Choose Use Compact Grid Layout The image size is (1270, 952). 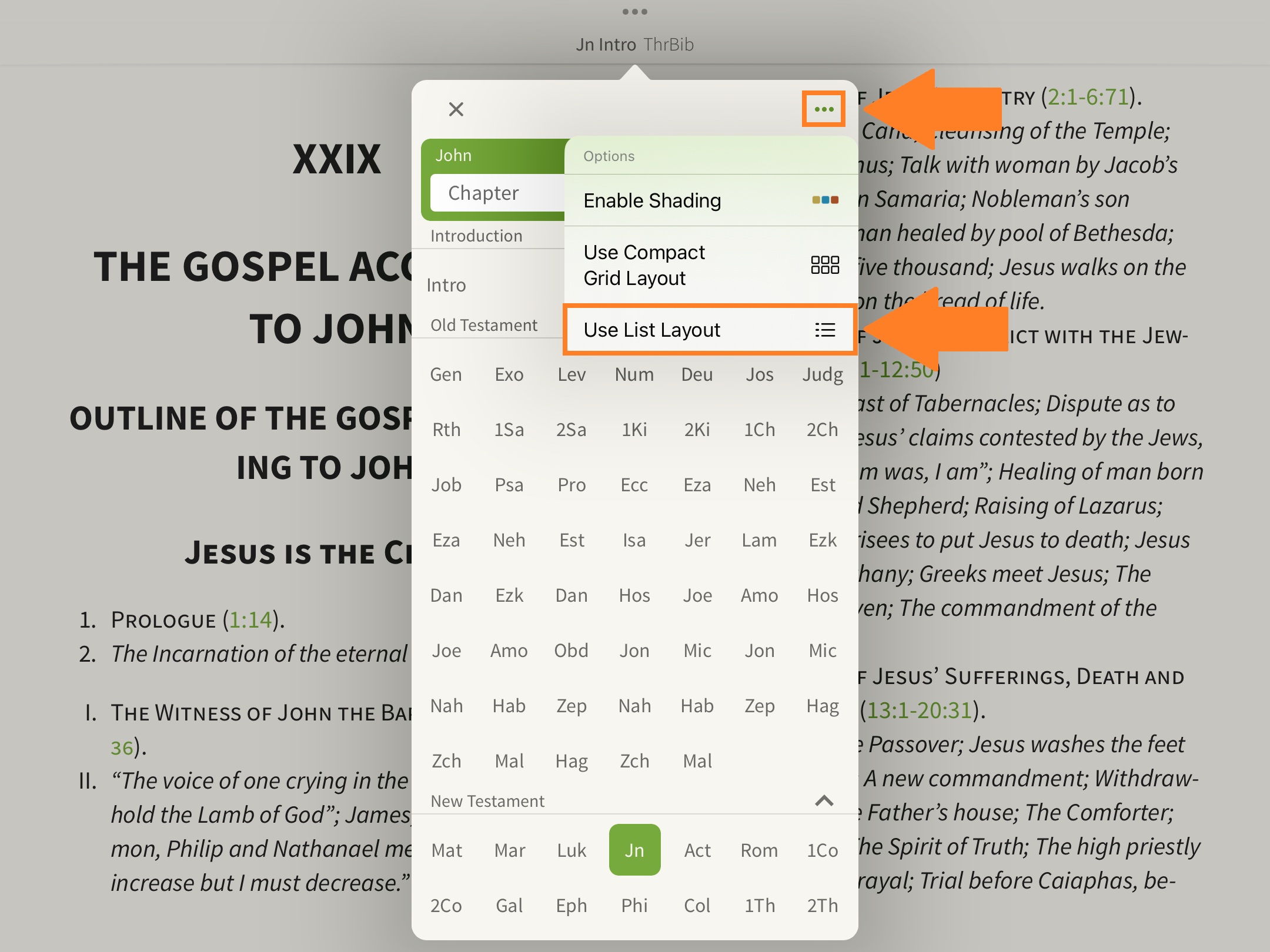point(644,265)
